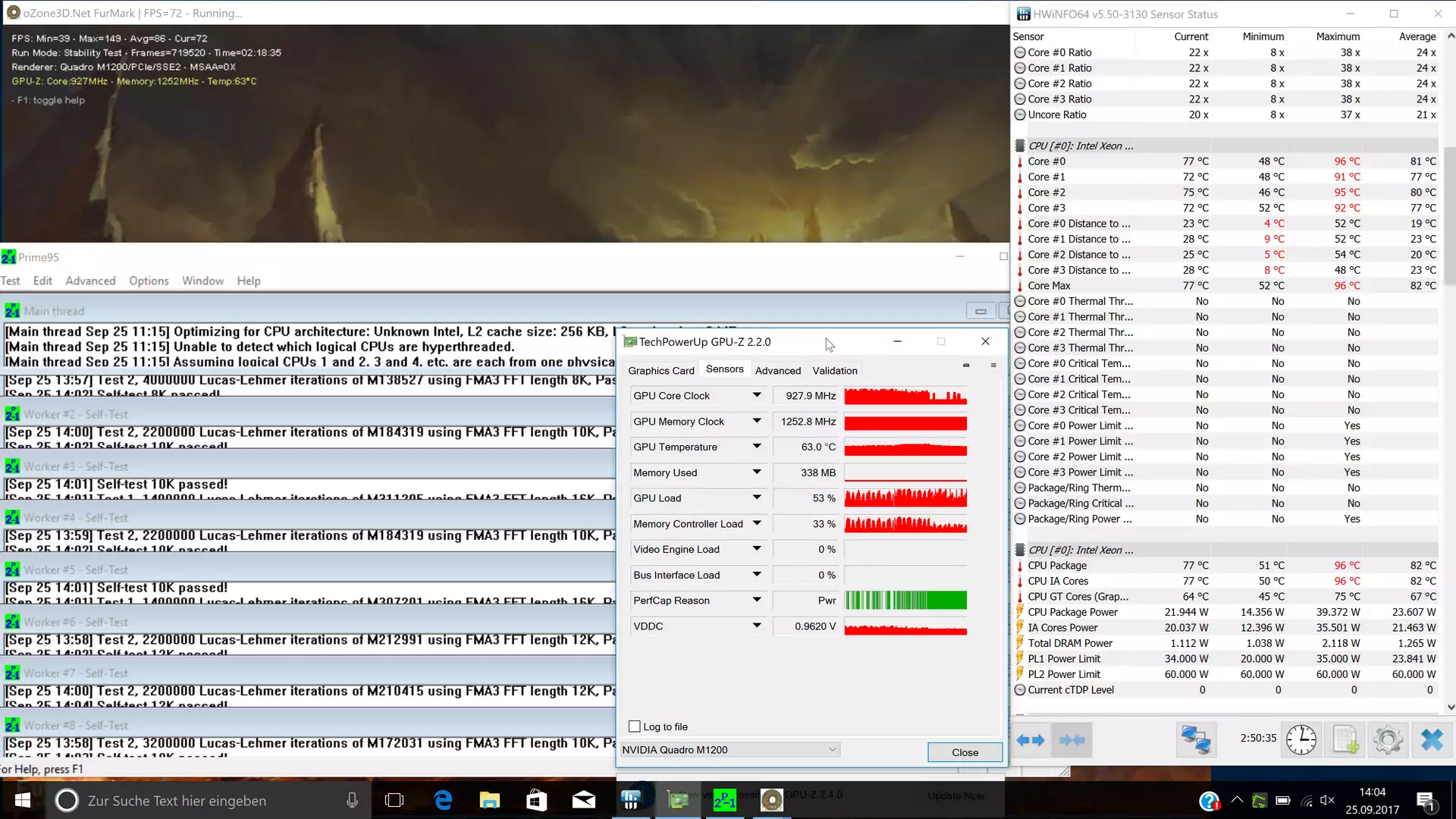Open Action Center notification icon
1456x819 pixels.
[1425, 801]
